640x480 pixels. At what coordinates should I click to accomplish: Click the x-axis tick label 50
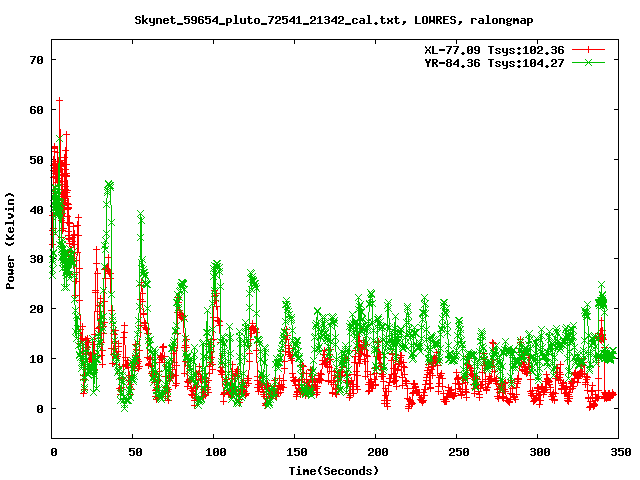point(135,452)
